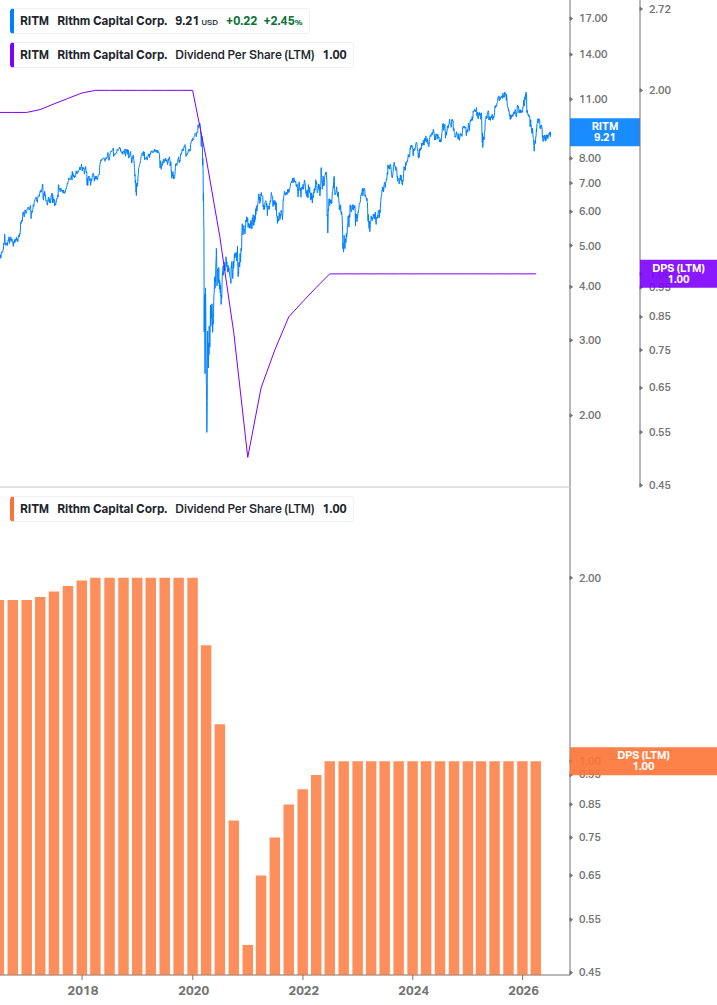The width and height of the screenshot is (717, 1005).
Task: Click the 2024 label on the time axis
Action: pyautogui.click(x=413, y=991)
